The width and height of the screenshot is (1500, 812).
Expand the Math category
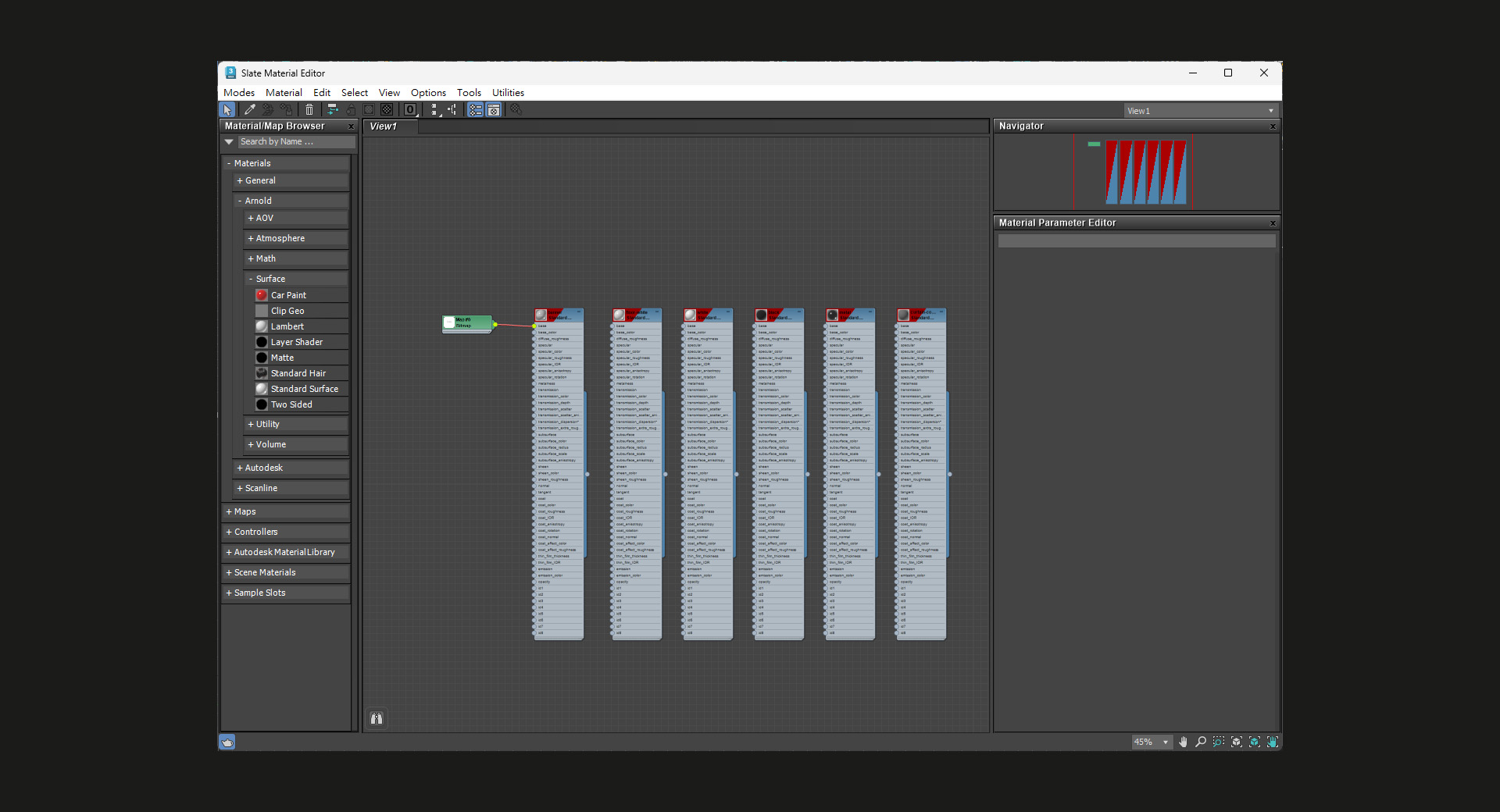251,258
